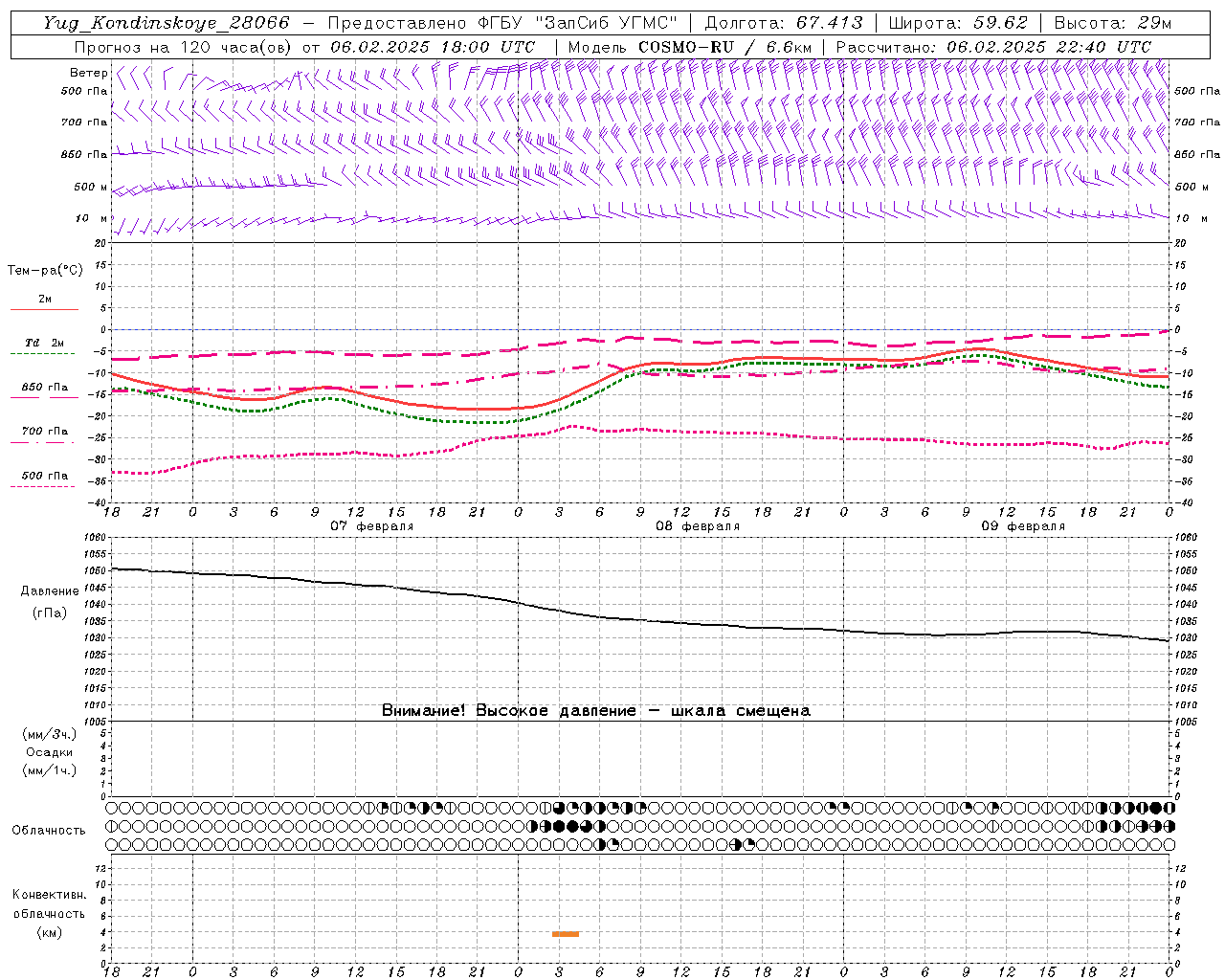1225x980 pixels.
Task: Click the Облачность cloudiness label
Action: [49, 831]
